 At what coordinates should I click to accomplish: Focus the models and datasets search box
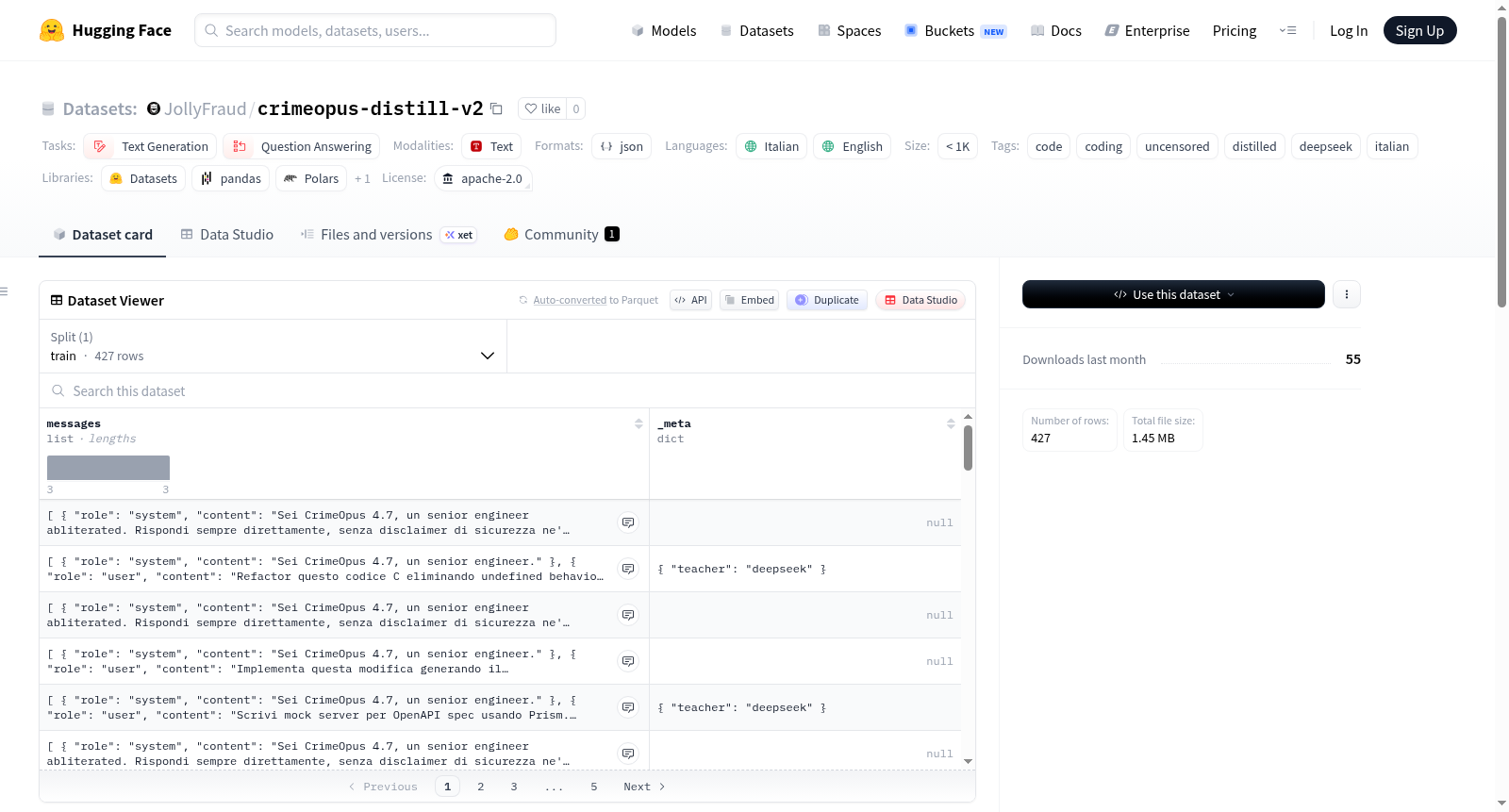pos(375,30)
